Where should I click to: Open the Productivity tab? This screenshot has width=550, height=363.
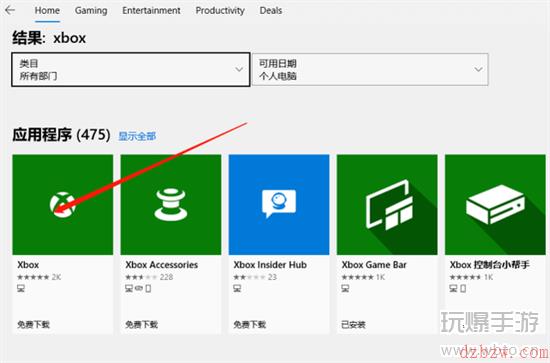(x=220, y=11)
